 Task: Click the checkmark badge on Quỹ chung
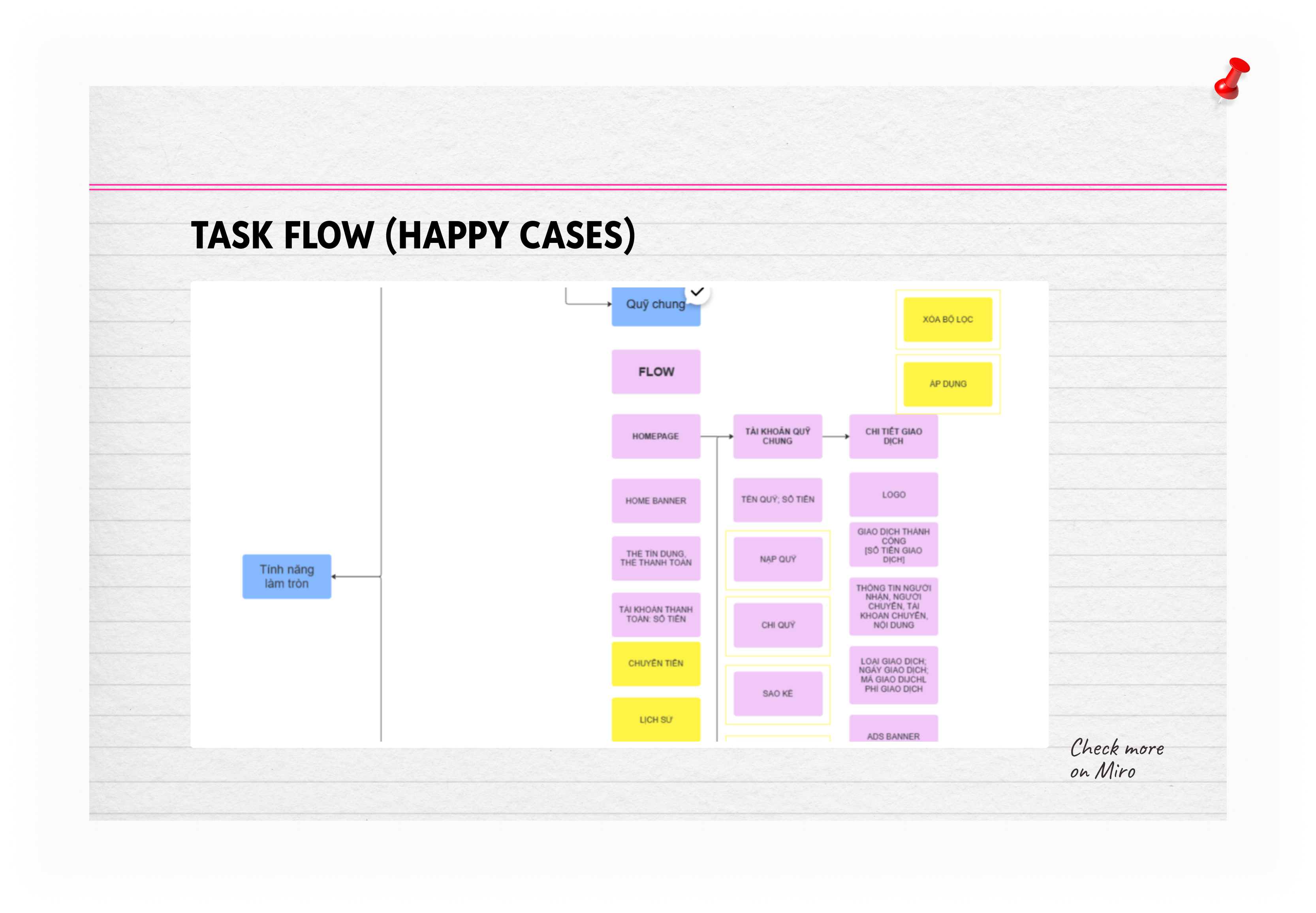pos(697,292)
